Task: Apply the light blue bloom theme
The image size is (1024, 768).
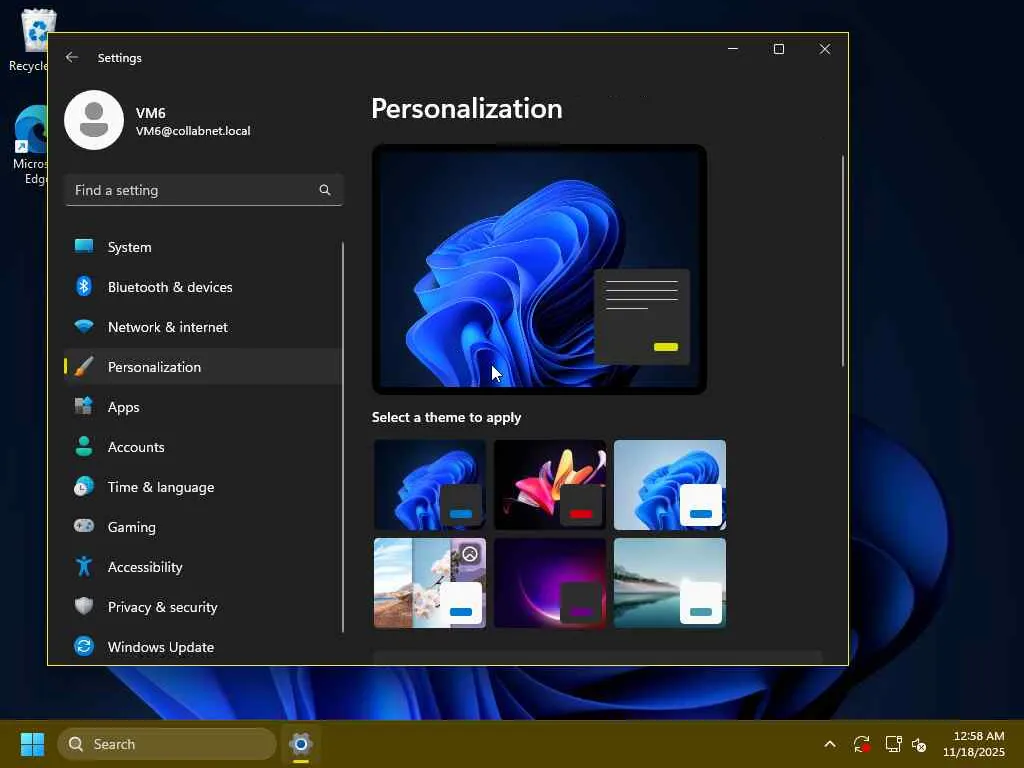Action: [669, 485]
